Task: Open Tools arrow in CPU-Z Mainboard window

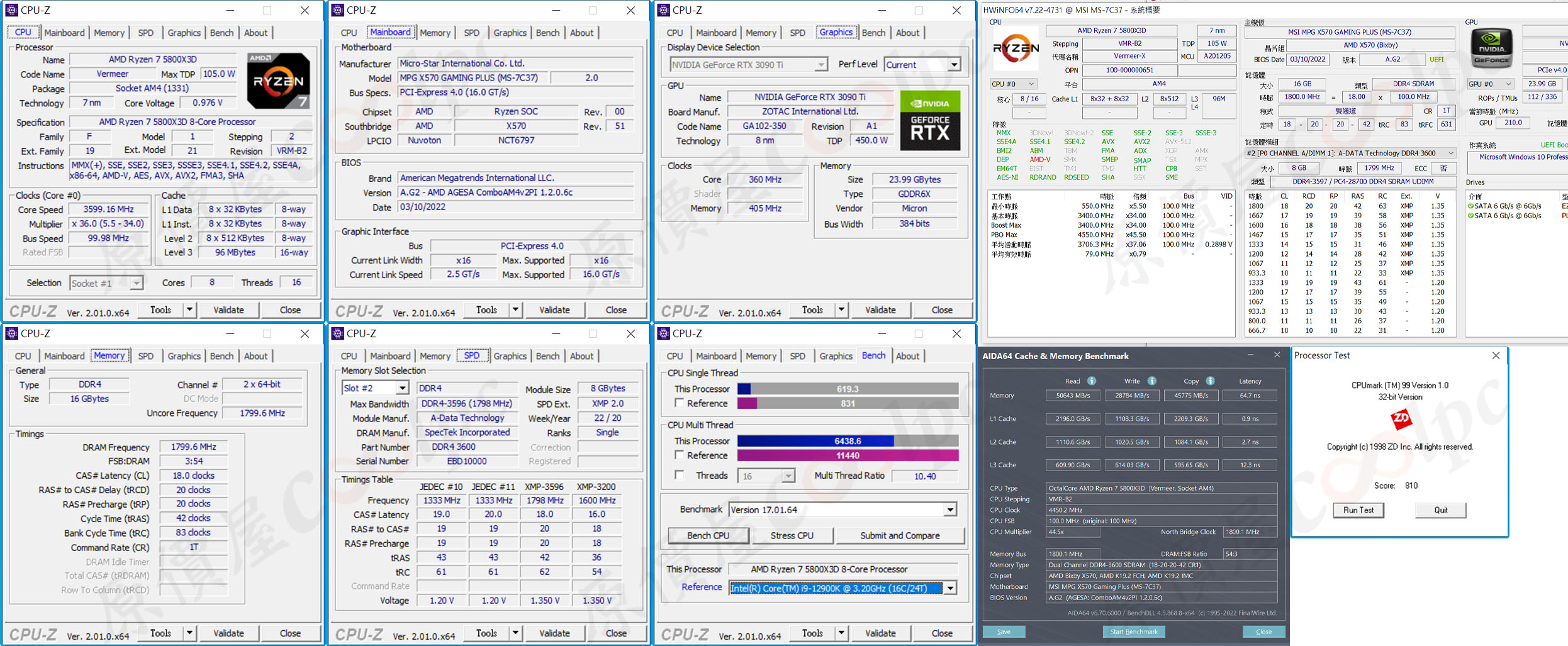Action: [515, 309]
